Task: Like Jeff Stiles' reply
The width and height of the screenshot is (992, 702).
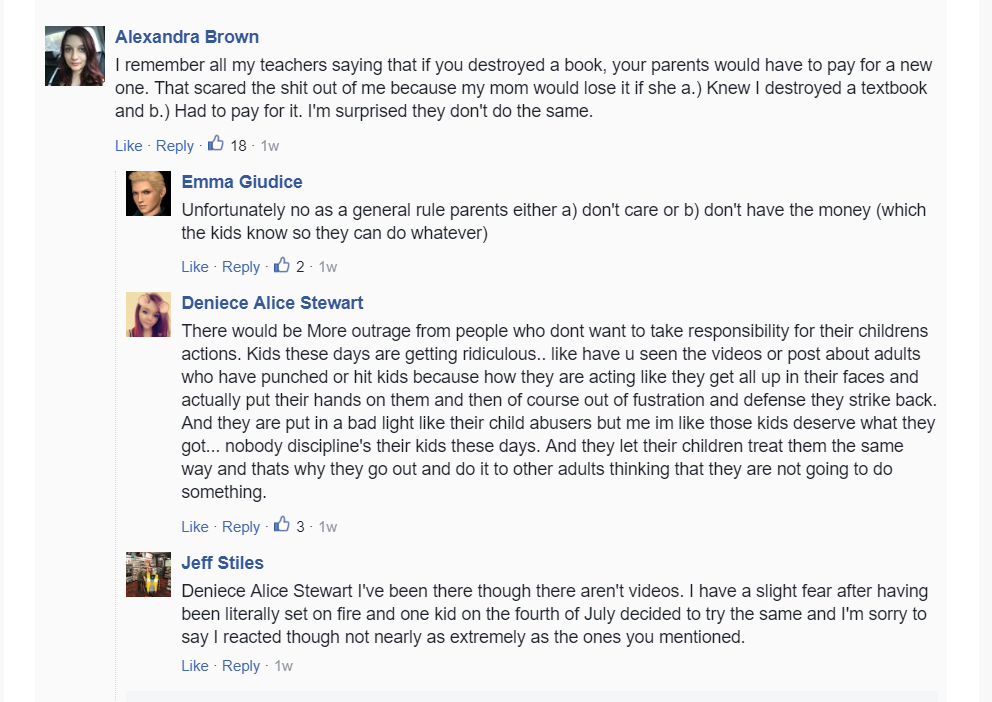Action: tap(195, 666)
